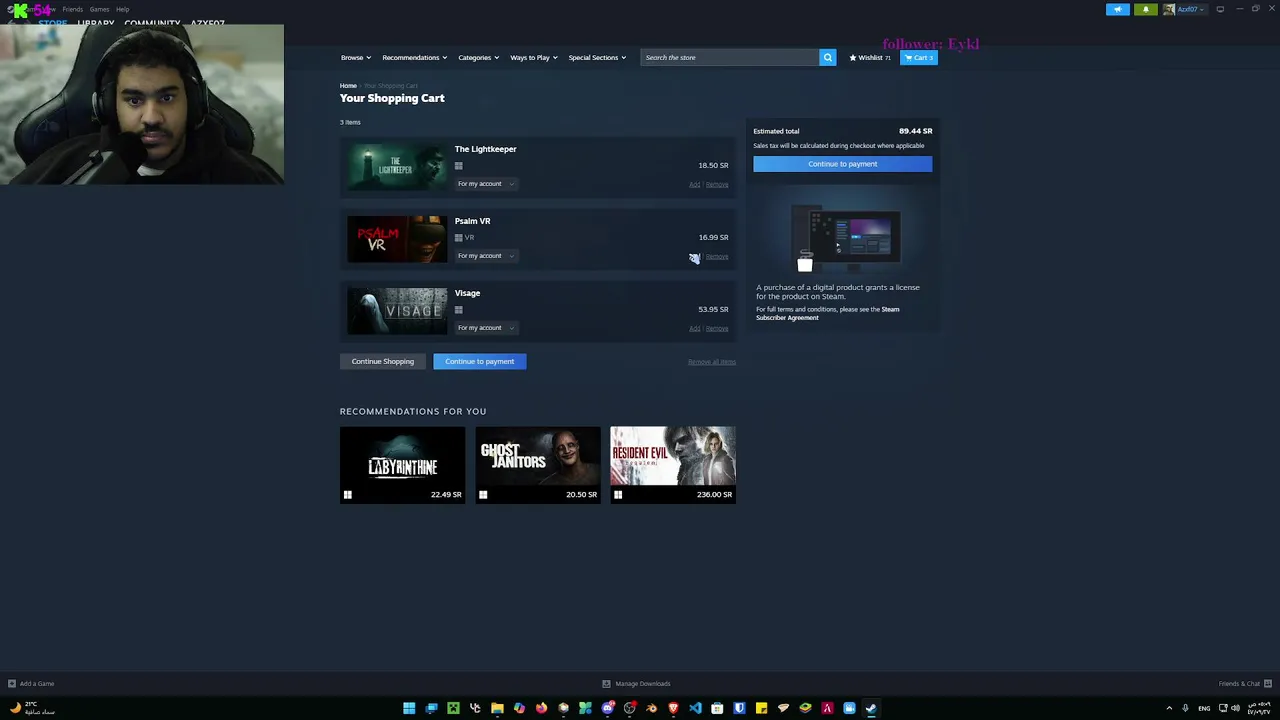Remove Visage from the cart
1280x720 pixels.
coord(717,329)
